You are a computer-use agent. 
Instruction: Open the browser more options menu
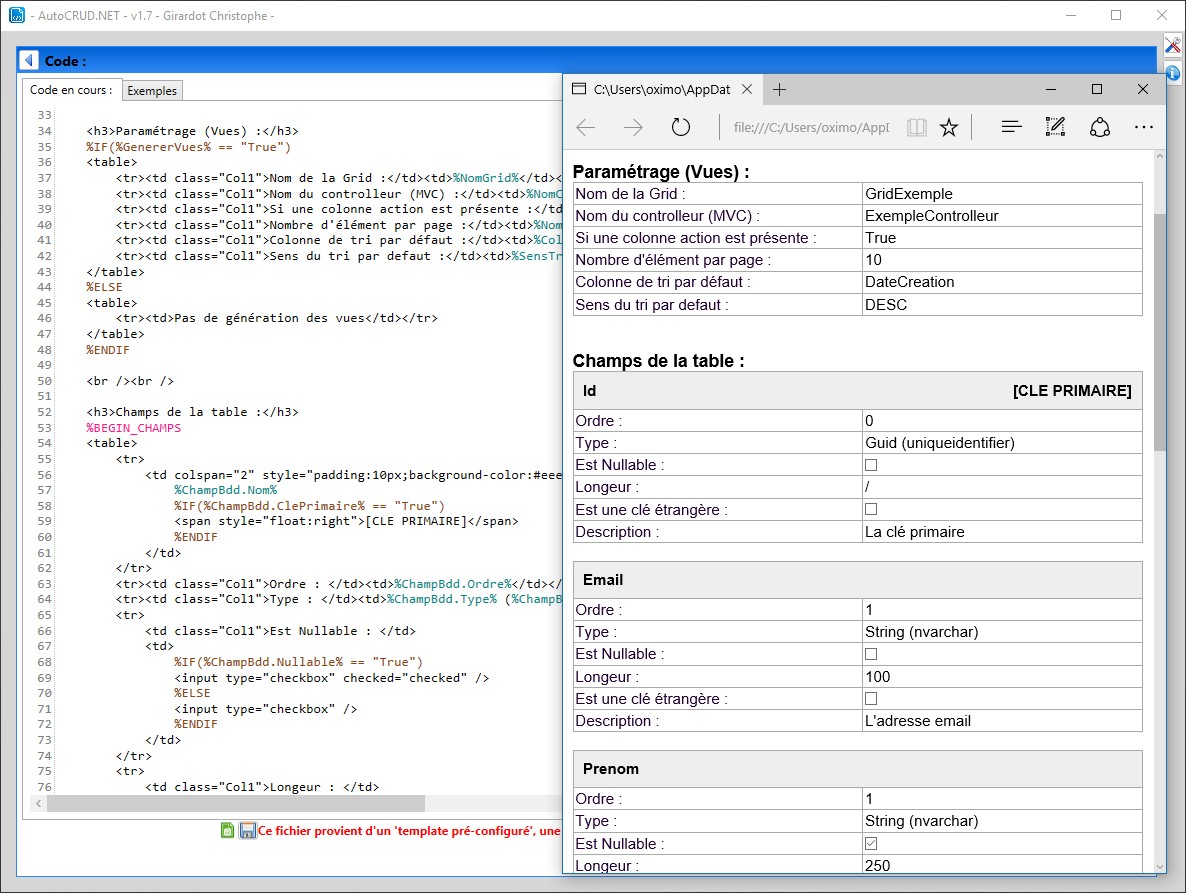(x=1144, y=127)
